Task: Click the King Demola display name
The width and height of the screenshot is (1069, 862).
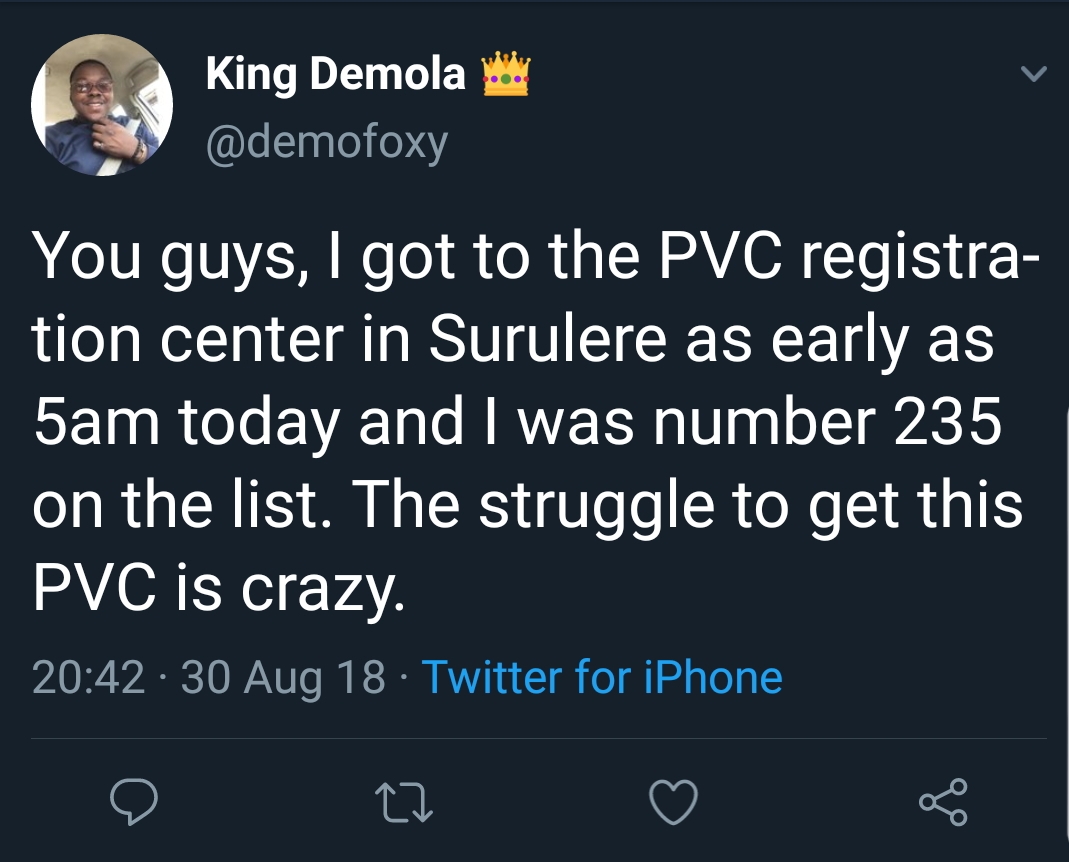Action: point(336,75)
